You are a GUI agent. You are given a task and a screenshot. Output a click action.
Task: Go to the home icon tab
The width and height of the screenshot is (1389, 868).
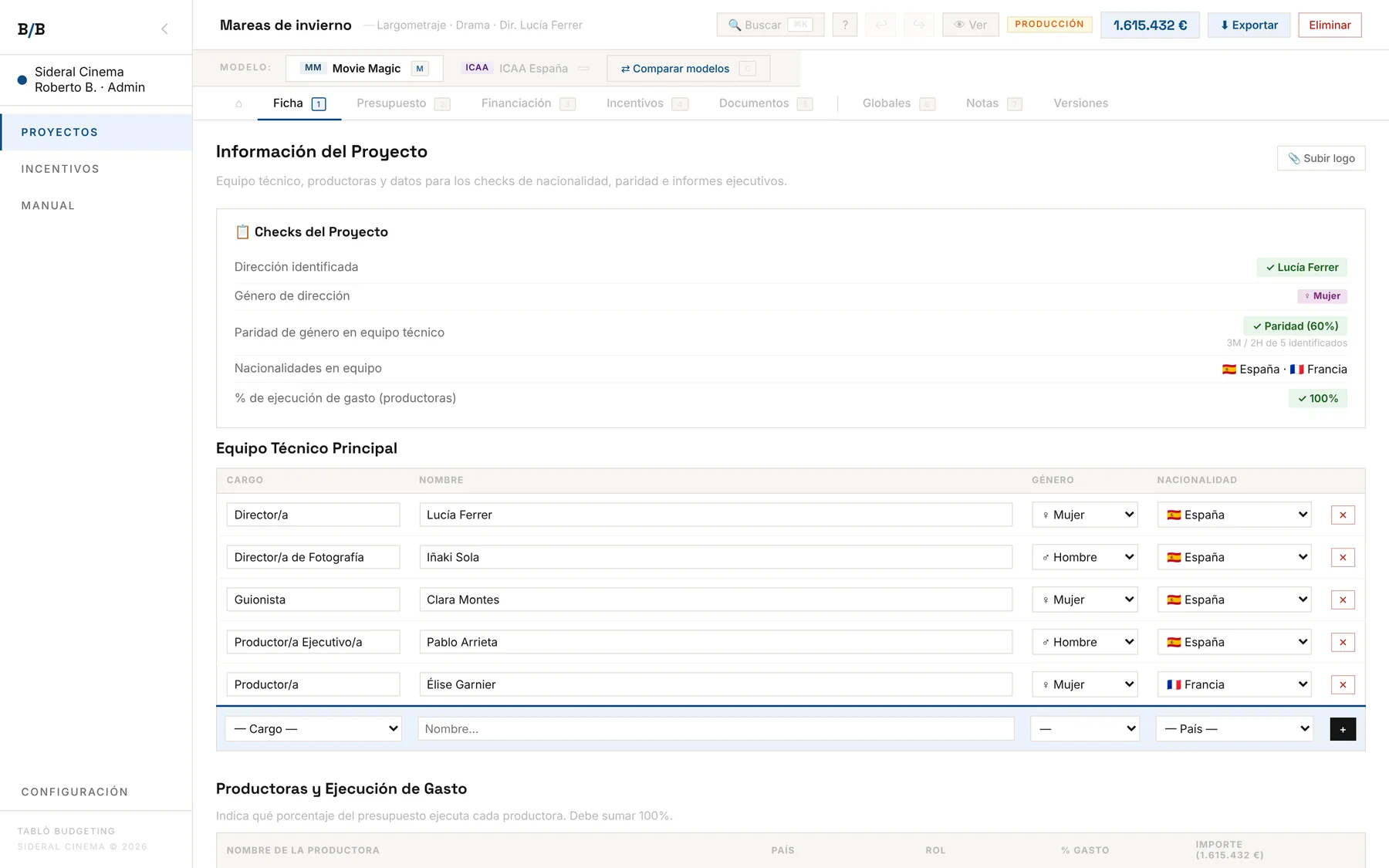click(239, 103)
